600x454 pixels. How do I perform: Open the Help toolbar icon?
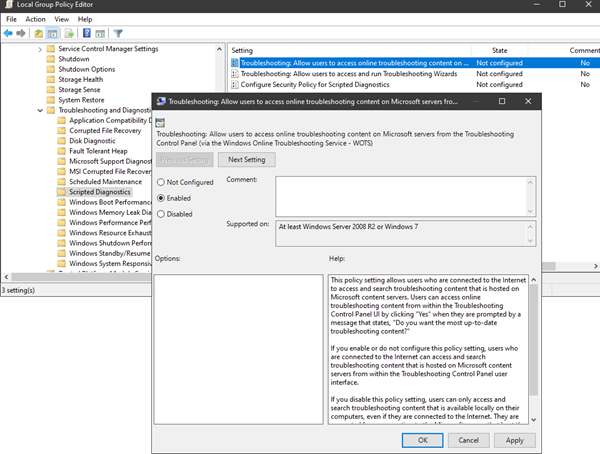(x=87, y=33)
